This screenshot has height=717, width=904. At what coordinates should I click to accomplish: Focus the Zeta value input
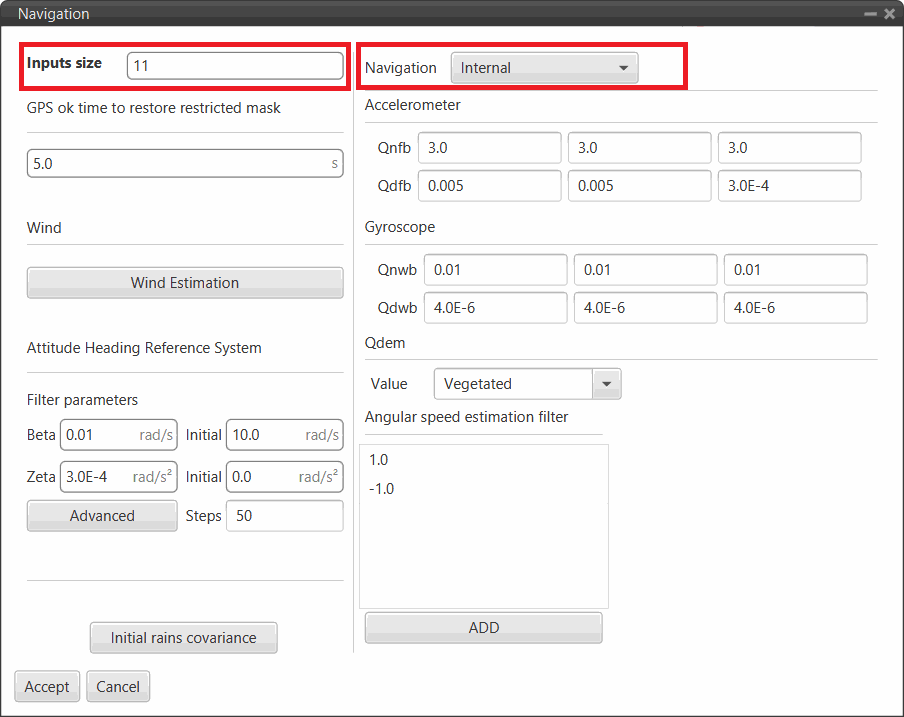pos(96,477)
